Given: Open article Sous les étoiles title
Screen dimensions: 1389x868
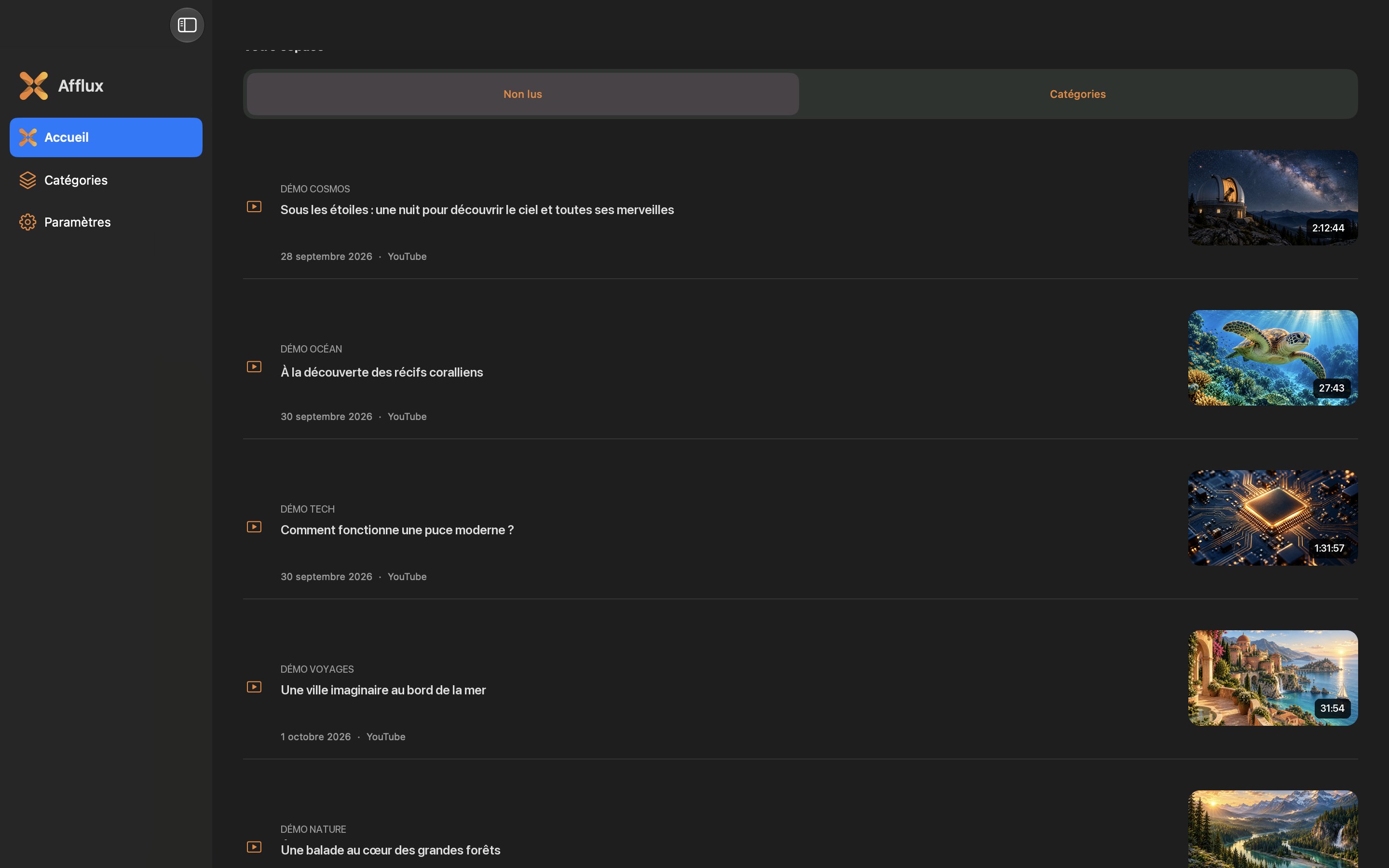Looking at the screenshot, I should pyautogui.click(x=477, y=210).
